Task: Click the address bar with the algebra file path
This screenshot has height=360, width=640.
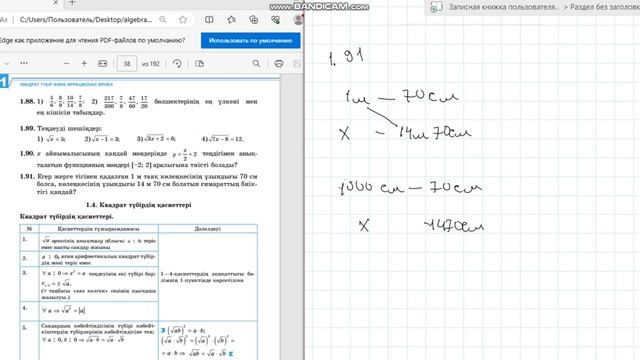Action: click(x=86, y=20)
